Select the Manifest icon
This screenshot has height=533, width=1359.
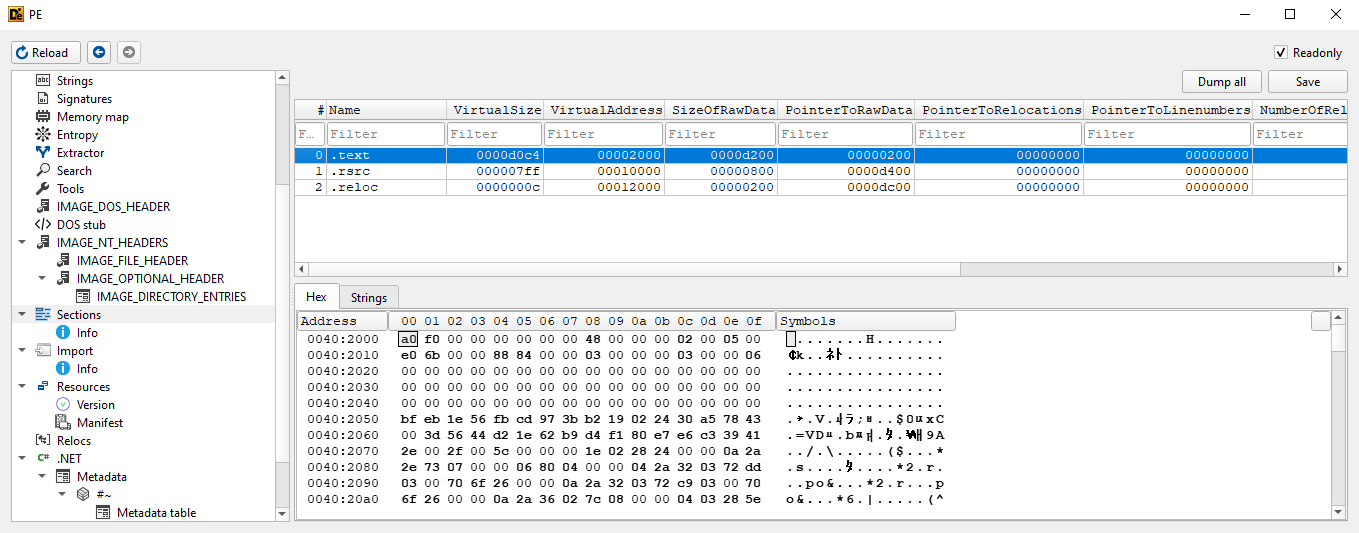click(62, 422)
